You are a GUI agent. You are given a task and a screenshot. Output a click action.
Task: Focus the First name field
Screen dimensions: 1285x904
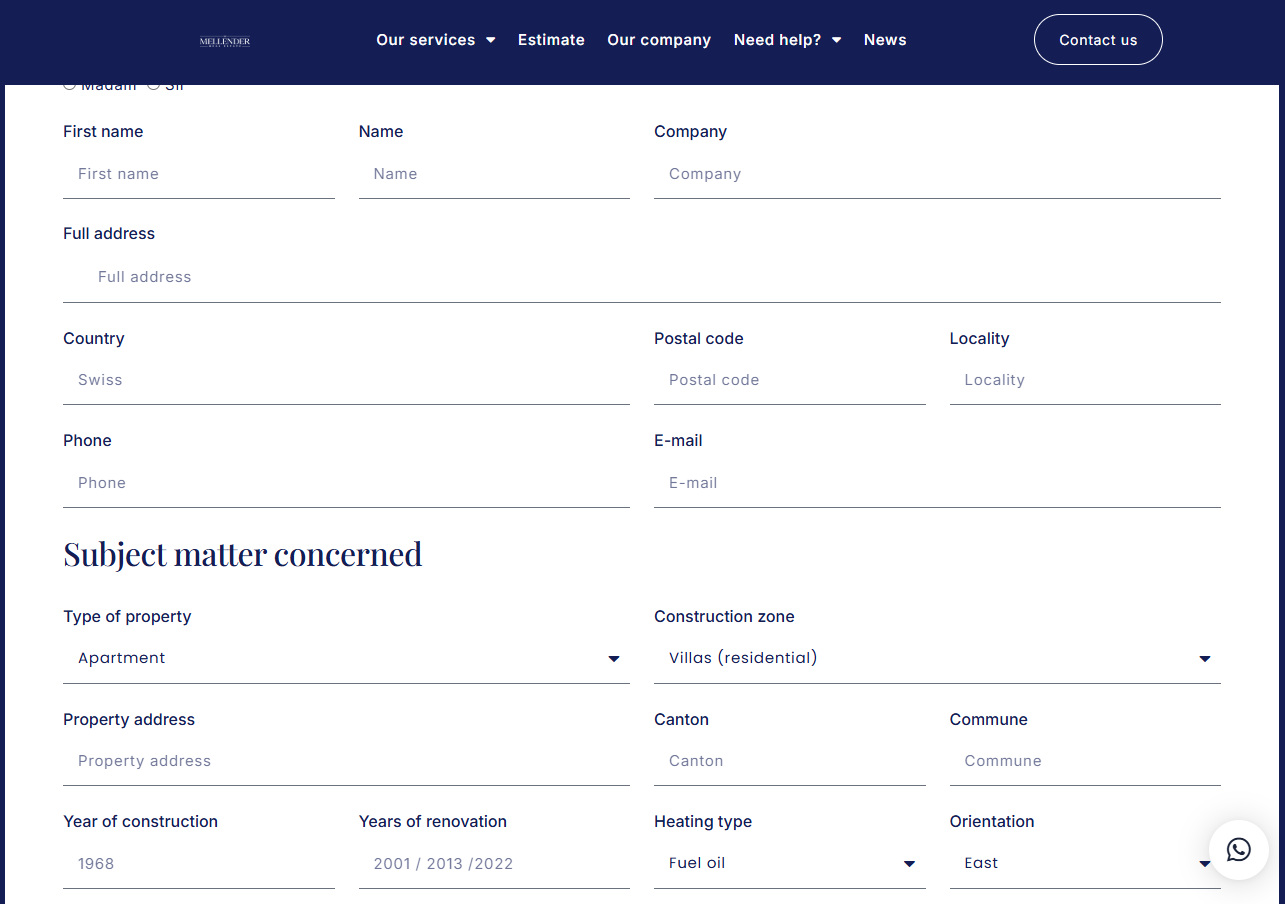198,174
